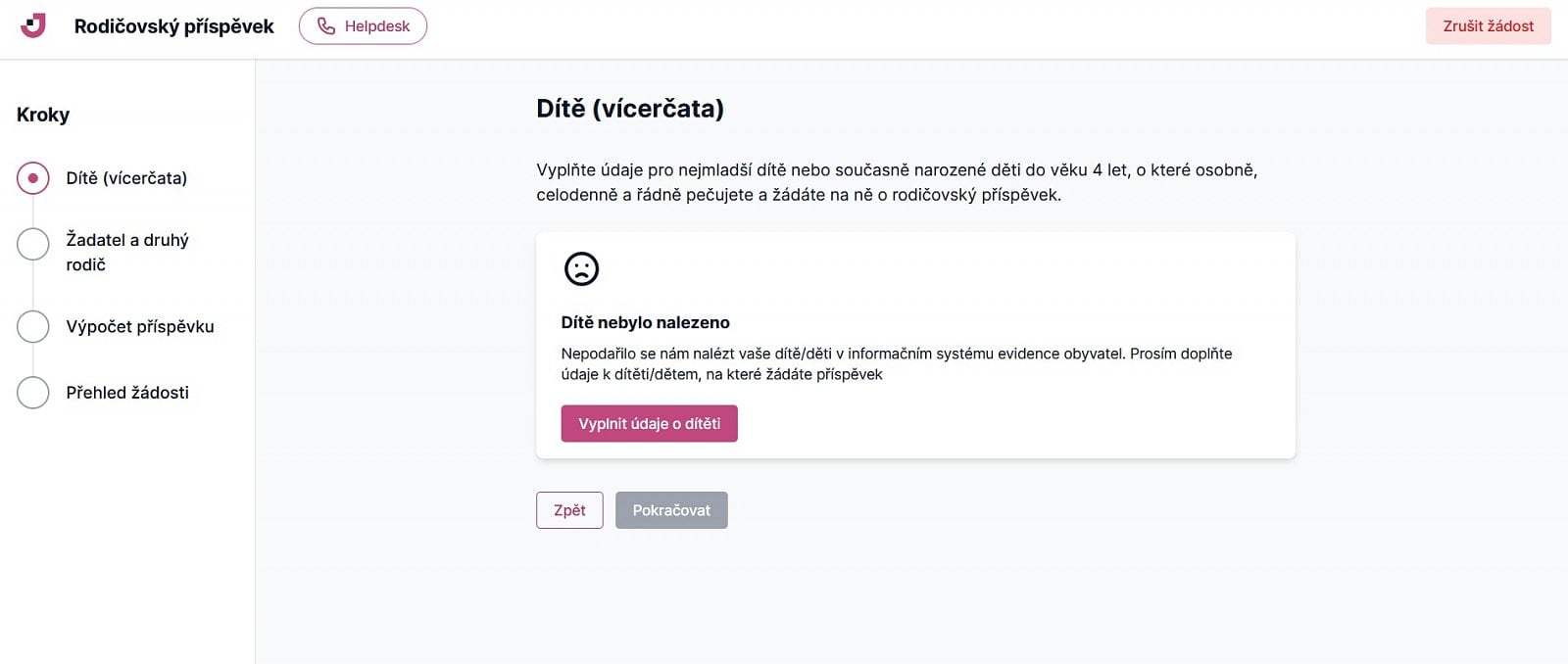1568x664 pixels.
Task: Click the portal logo in the header
Action: click(33, 25)
